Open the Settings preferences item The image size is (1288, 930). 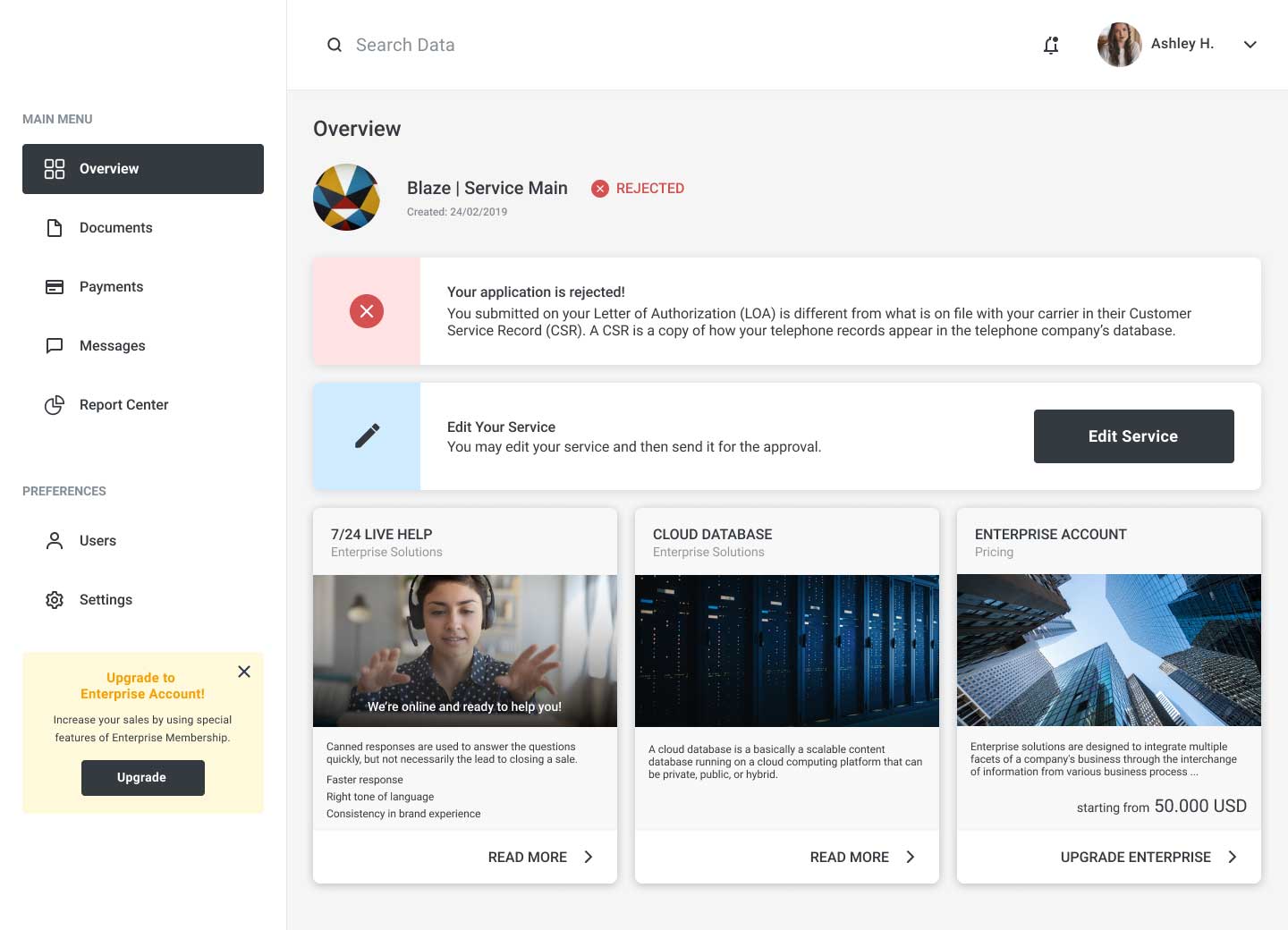pyautogui.click(x=143, y=600)
